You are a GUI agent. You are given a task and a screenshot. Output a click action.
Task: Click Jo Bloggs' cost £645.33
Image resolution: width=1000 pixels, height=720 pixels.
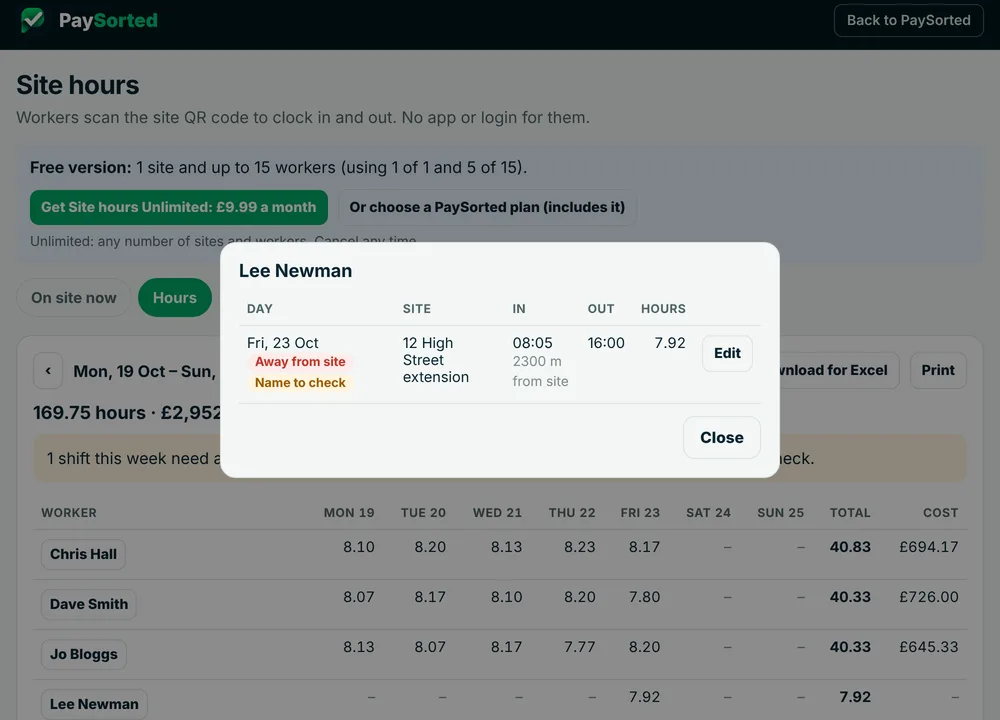[x=929, y=647]
